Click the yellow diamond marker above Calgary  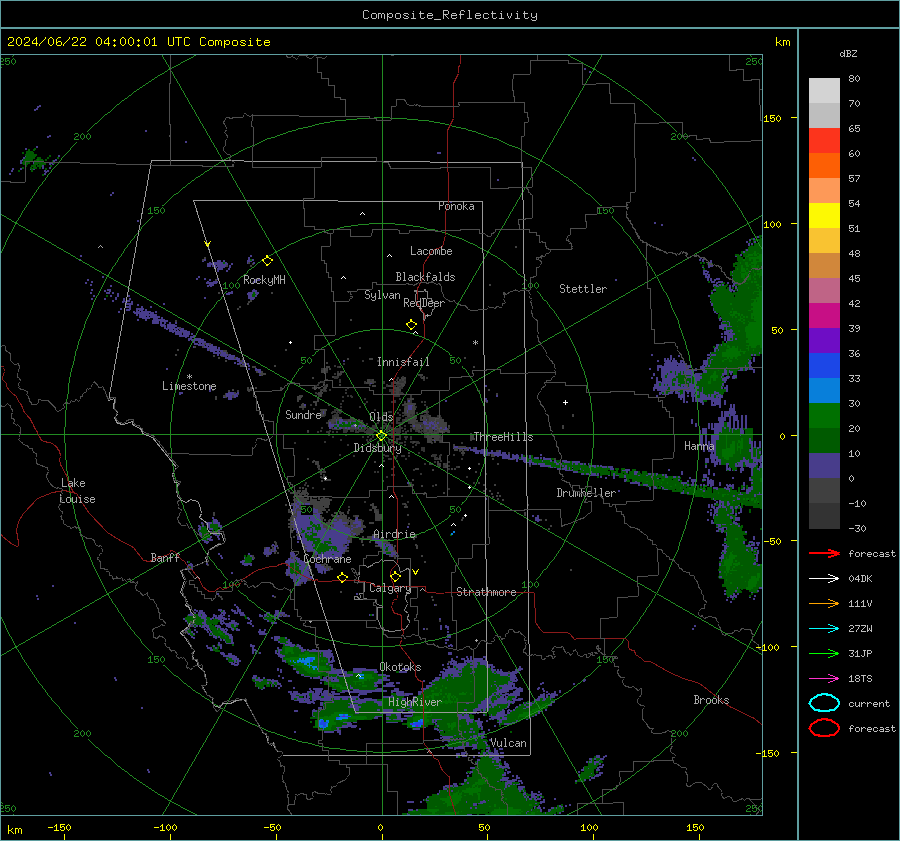point(395,576)
